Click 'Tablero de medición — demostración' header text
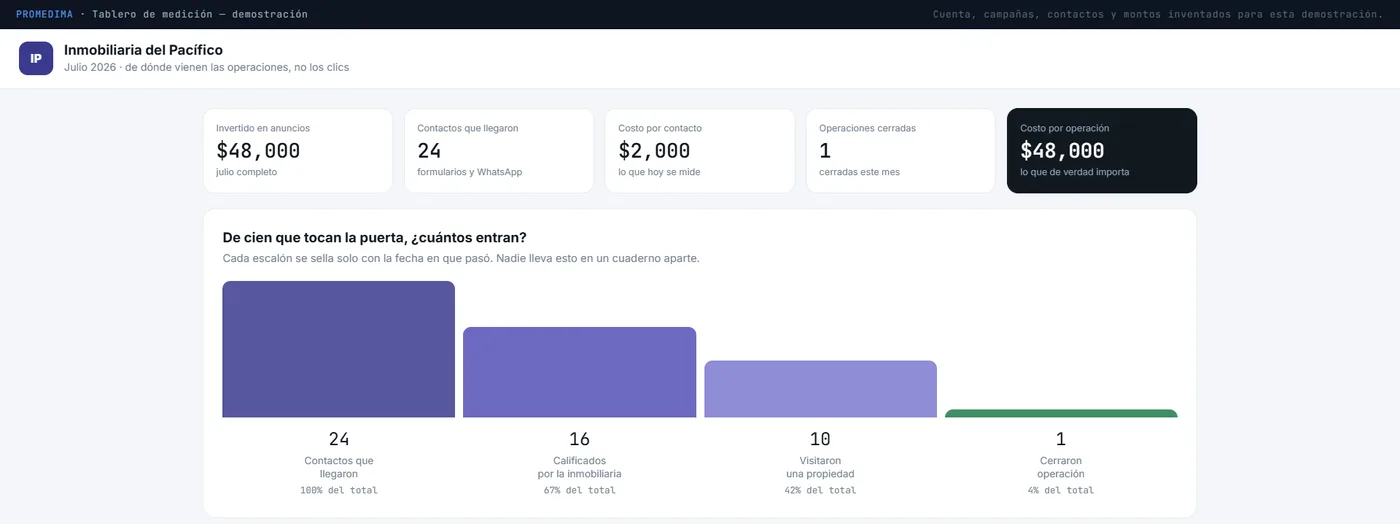1400x524 pixels. pyautogui.click(x=200, y=14)
